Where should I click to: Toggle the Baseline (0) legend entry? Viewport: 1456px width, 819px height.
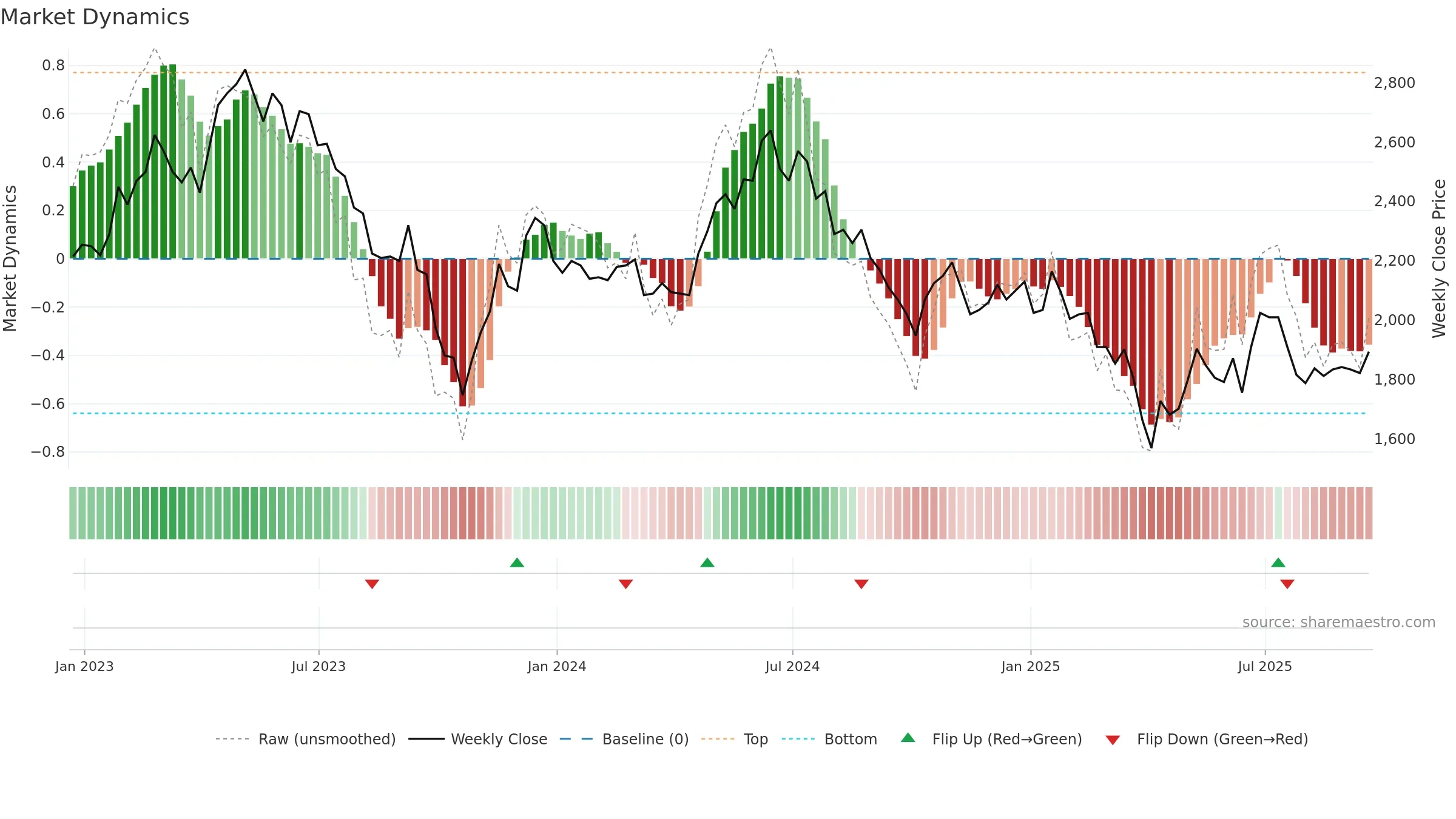click(x=624, y=739)
